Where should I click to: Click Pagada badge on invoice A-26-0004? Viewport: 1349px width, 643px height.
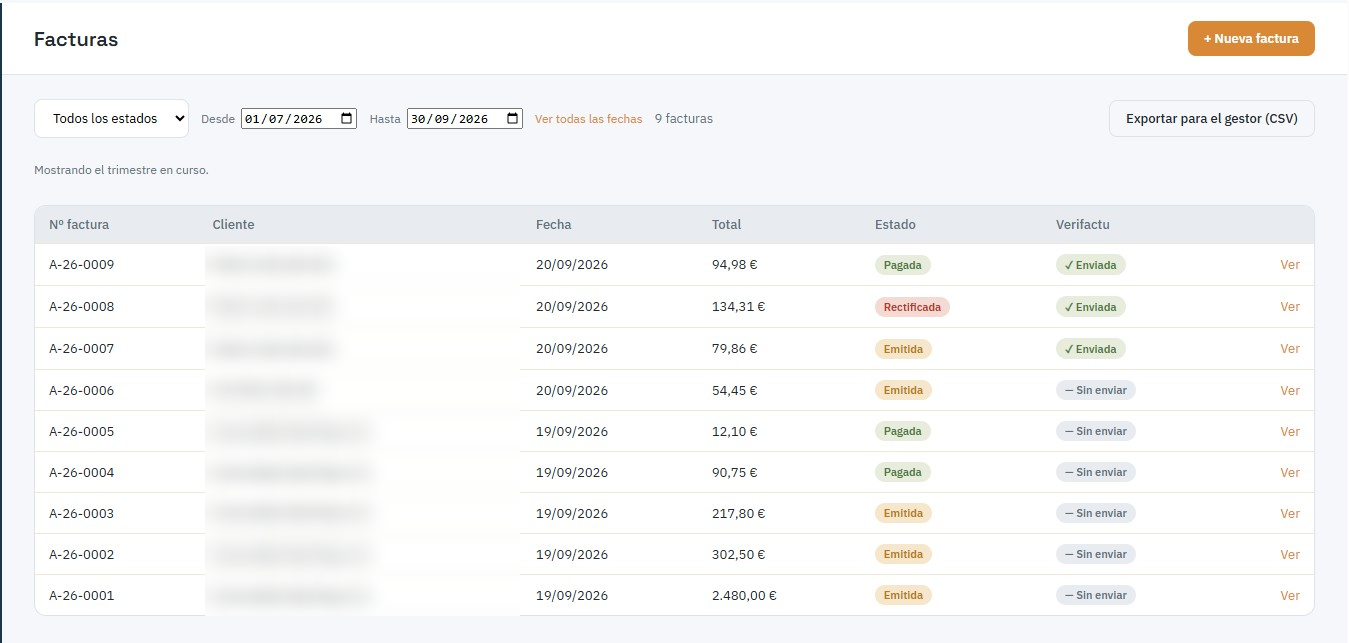tap(903, 472)
